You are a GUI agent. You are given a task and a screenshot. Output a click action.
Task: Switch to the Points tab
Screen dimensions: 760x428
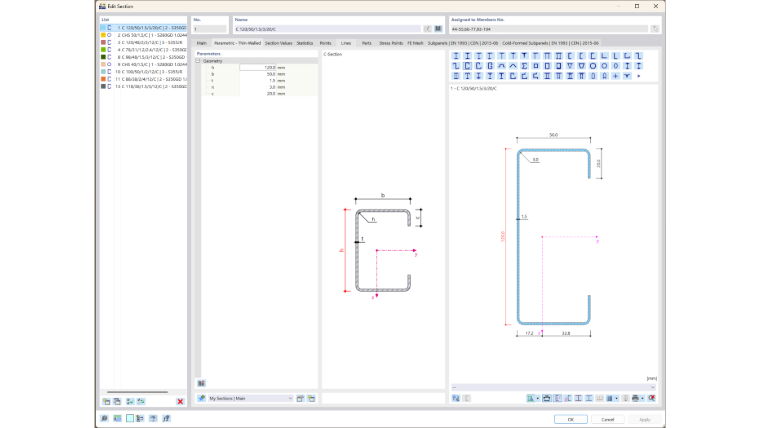tap(325, 43)
